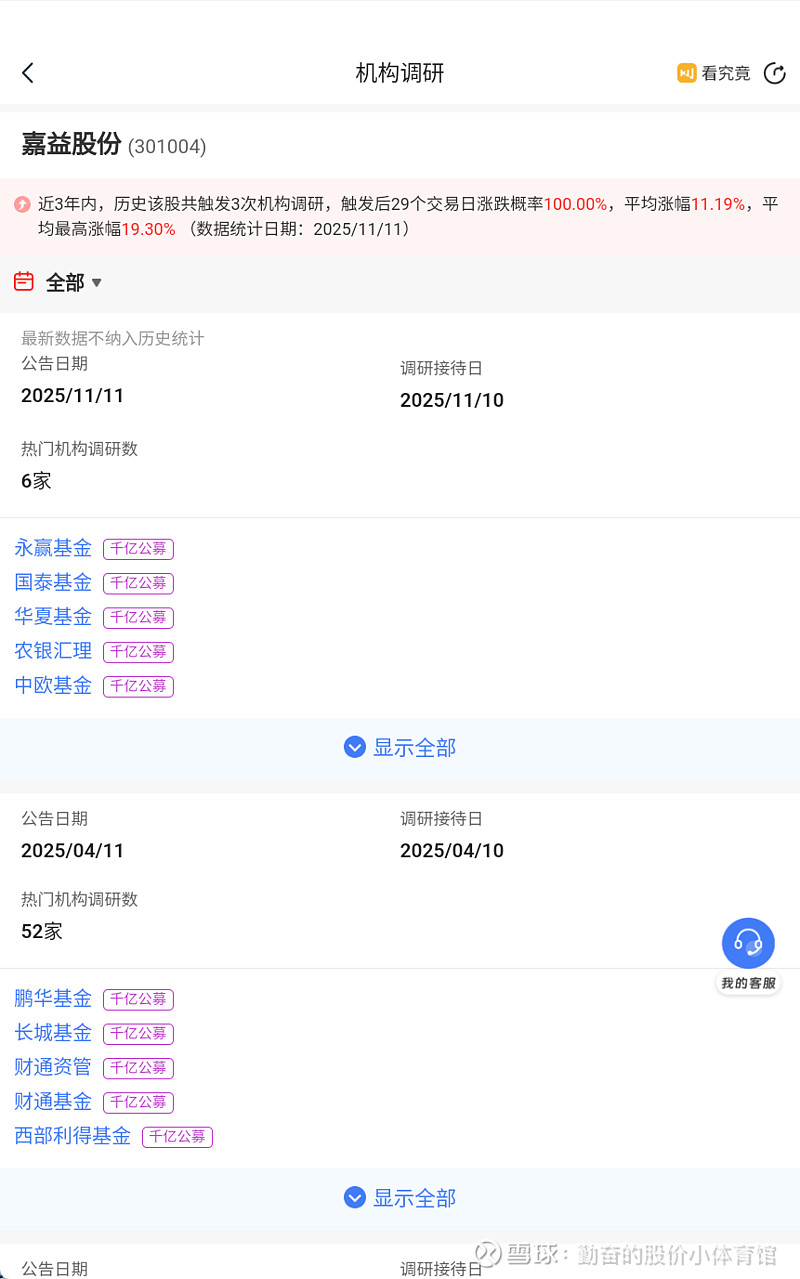Tap the 嘉益股份 stock name header

pos(71,145)
